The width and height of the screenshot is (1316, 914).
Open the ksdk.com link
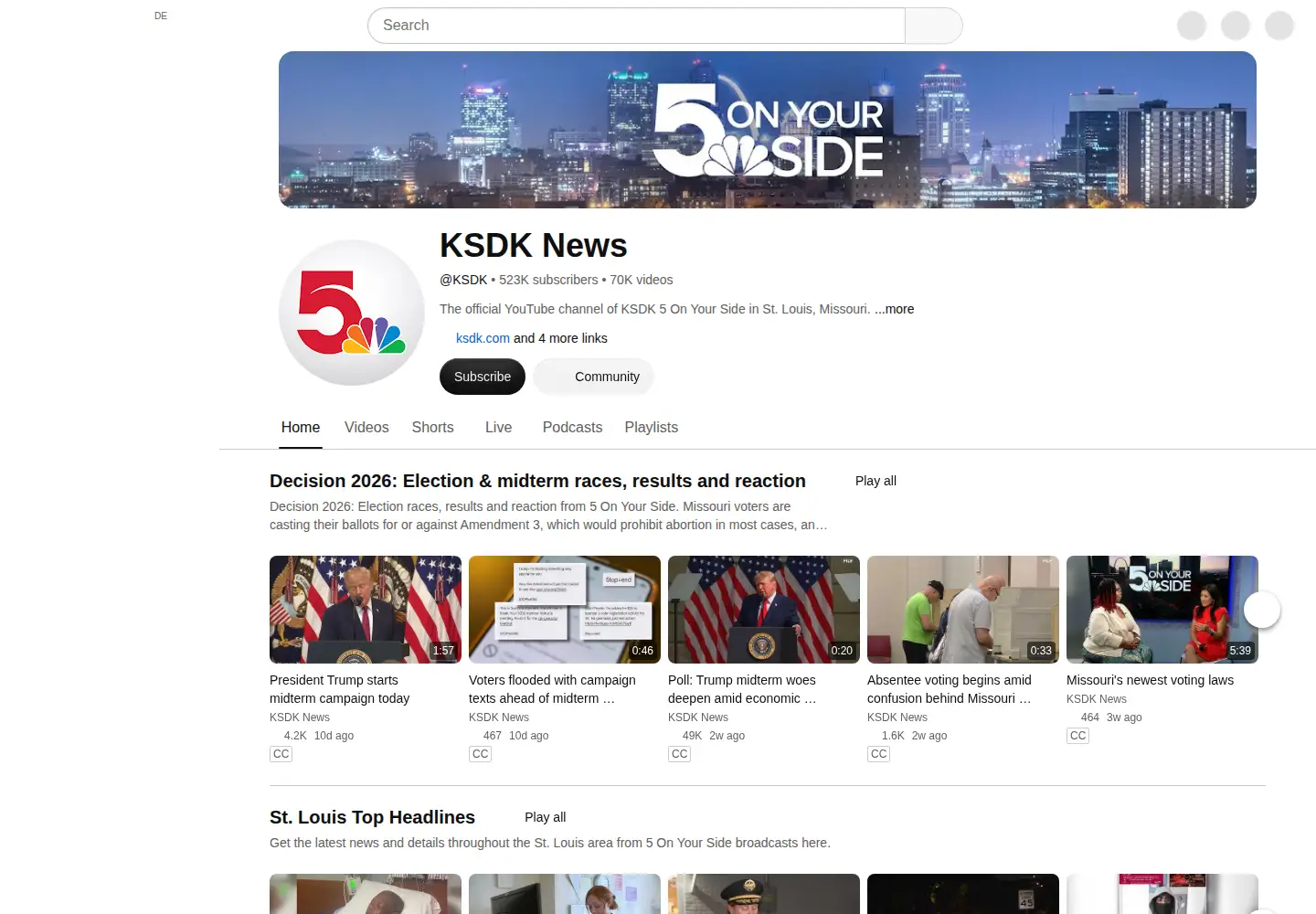pos(483,338)
